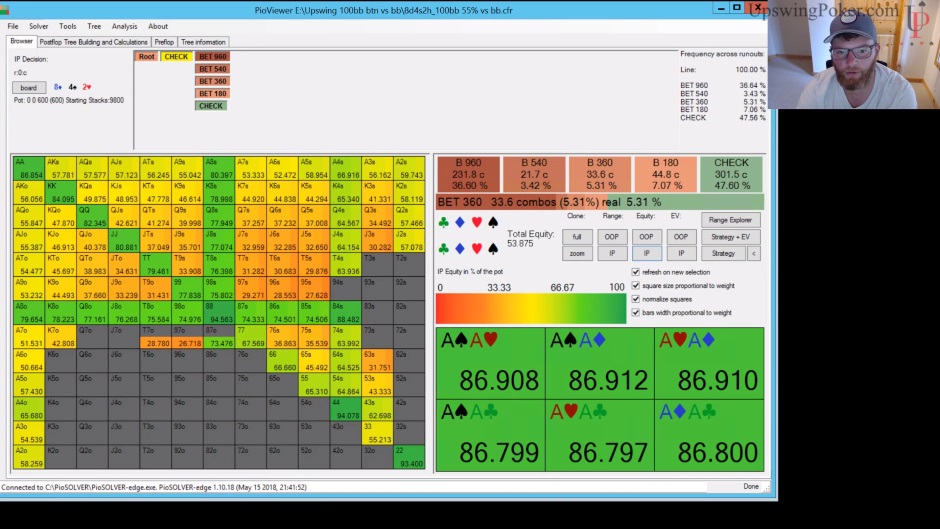The image size is (940, 529).
Task: Toggle bars width proportional to weight
Action: click(x=635, y=312)
